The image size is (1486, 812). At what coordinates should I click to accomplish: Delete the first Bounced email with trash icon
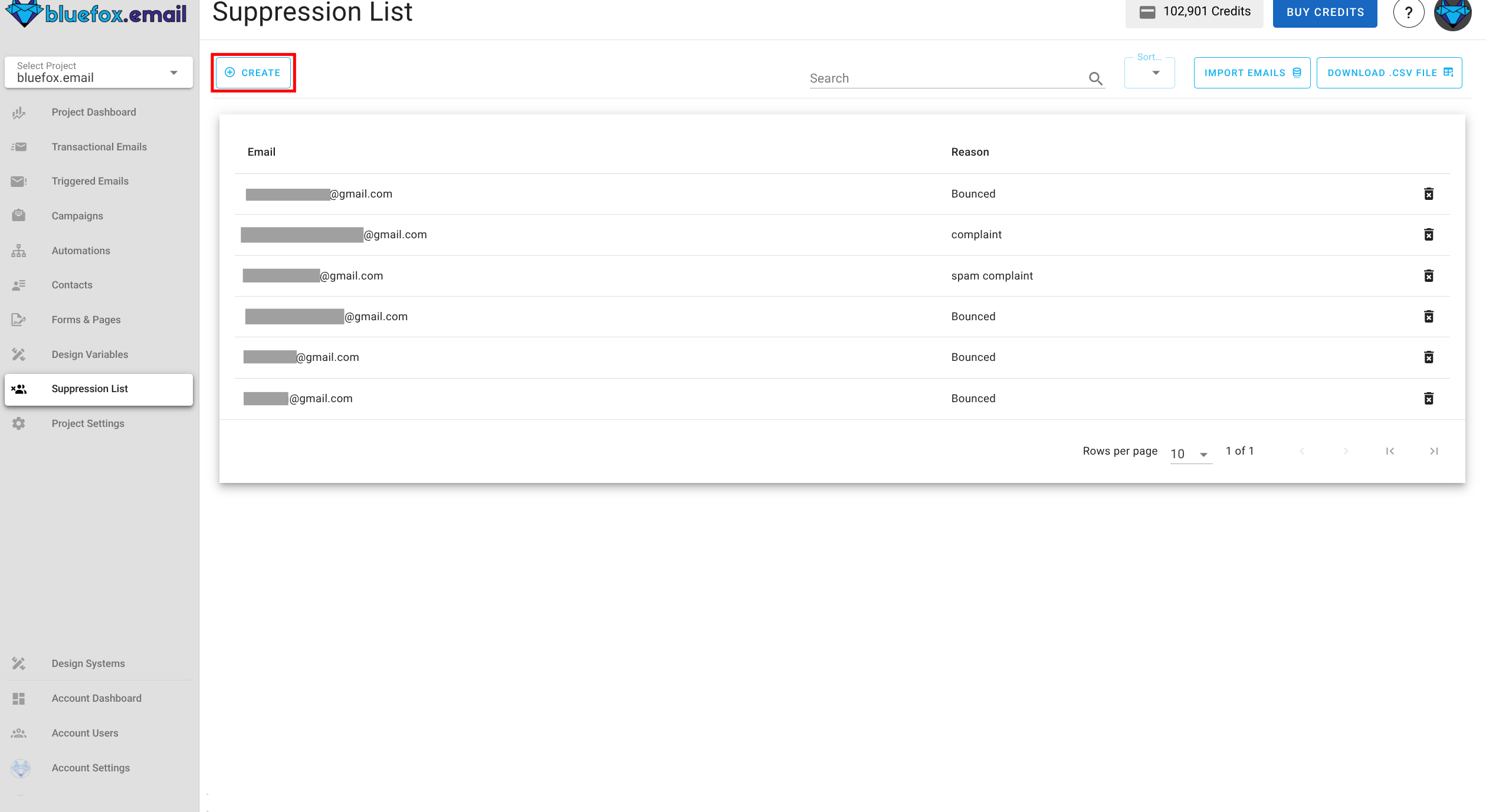[1428, 193]
